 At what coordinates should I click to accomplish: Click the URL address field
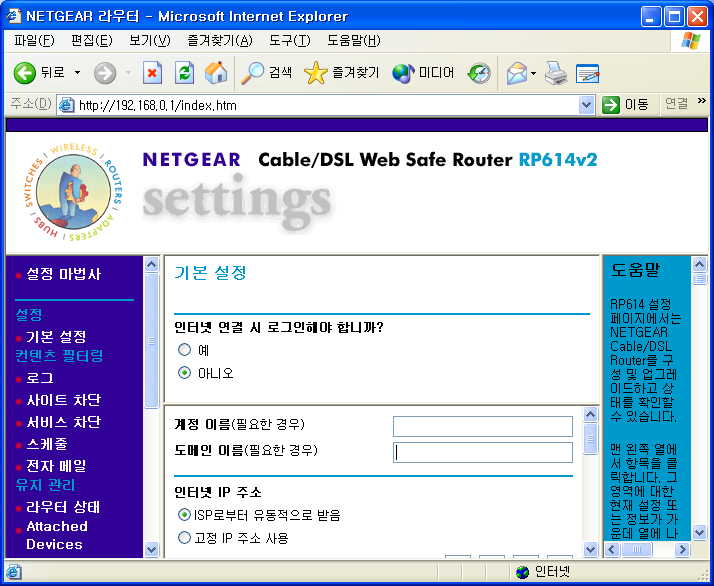point(326,105)
